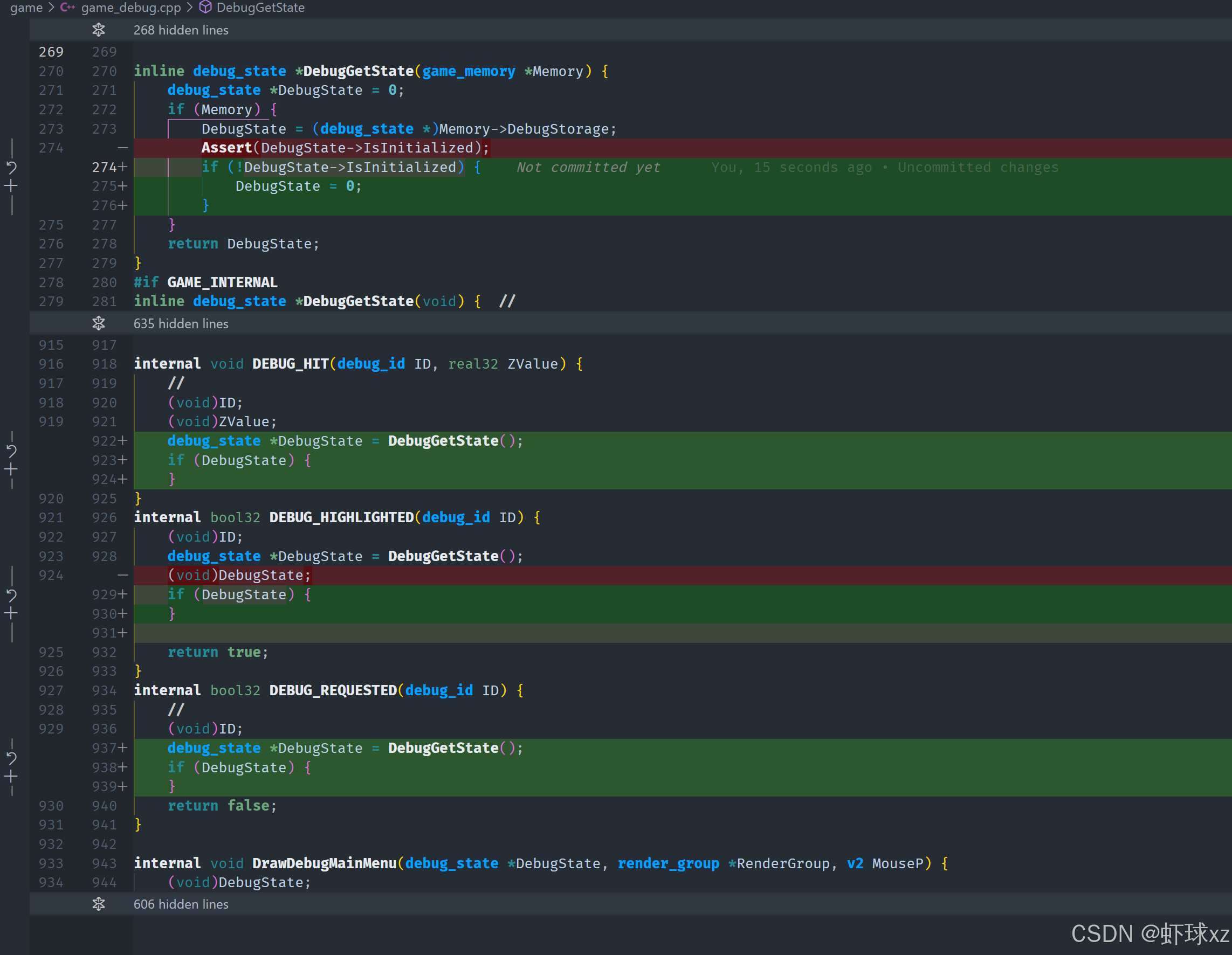
Task: Place cursor on DrawDebugMainMenu function name
Action: tap(324, 863)
